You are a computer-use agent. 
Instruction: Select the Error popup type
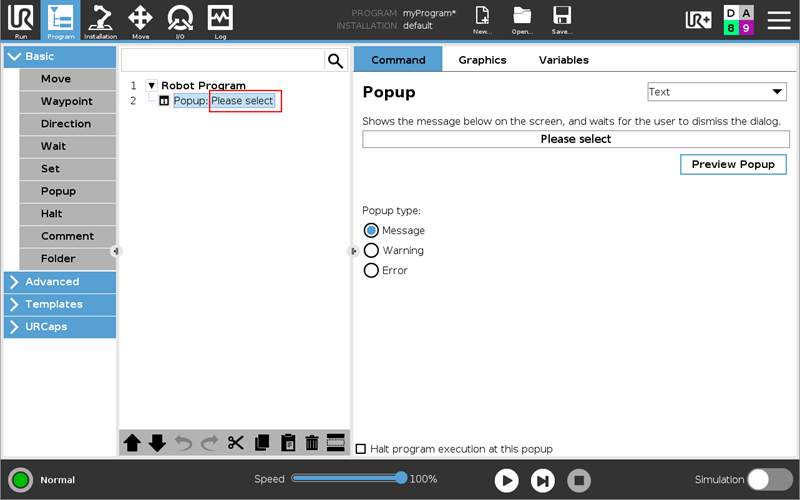pyautogui.click(x=371, y=270)
